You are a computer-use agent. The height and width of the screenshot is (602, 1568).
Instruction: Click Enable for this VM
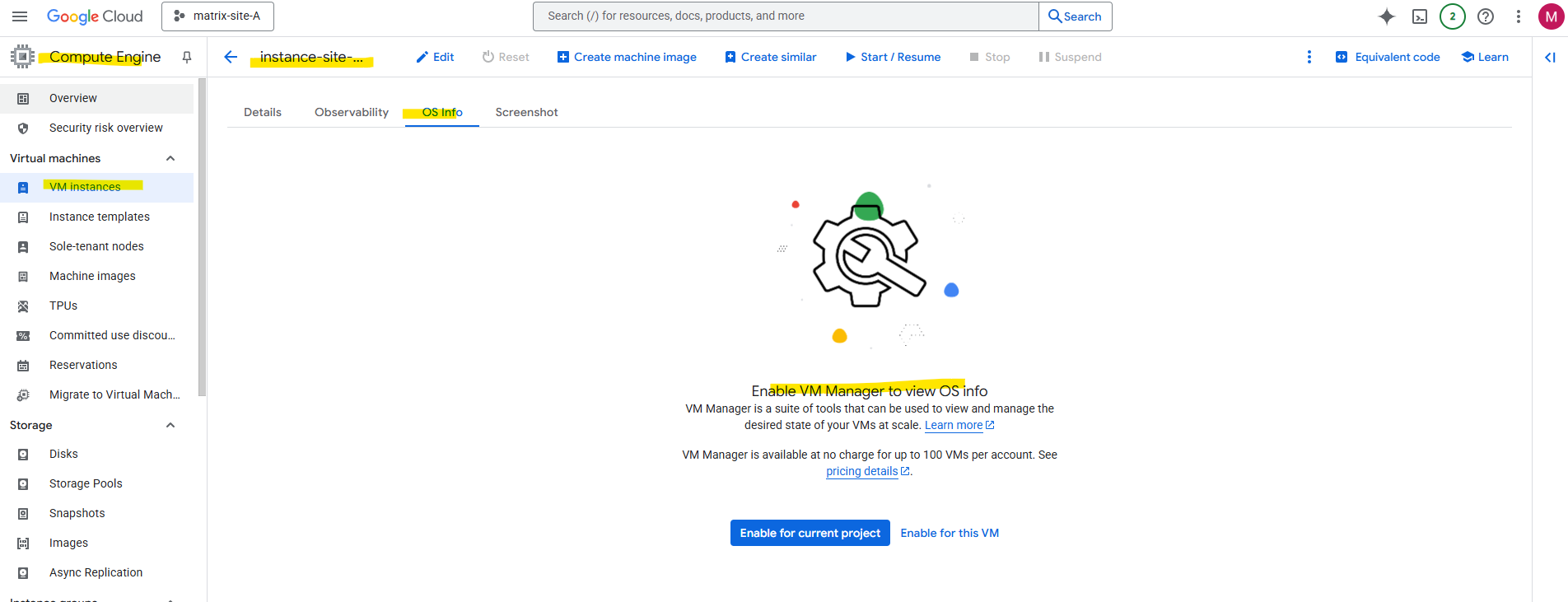pyautogui.click(x=950, y=533)
